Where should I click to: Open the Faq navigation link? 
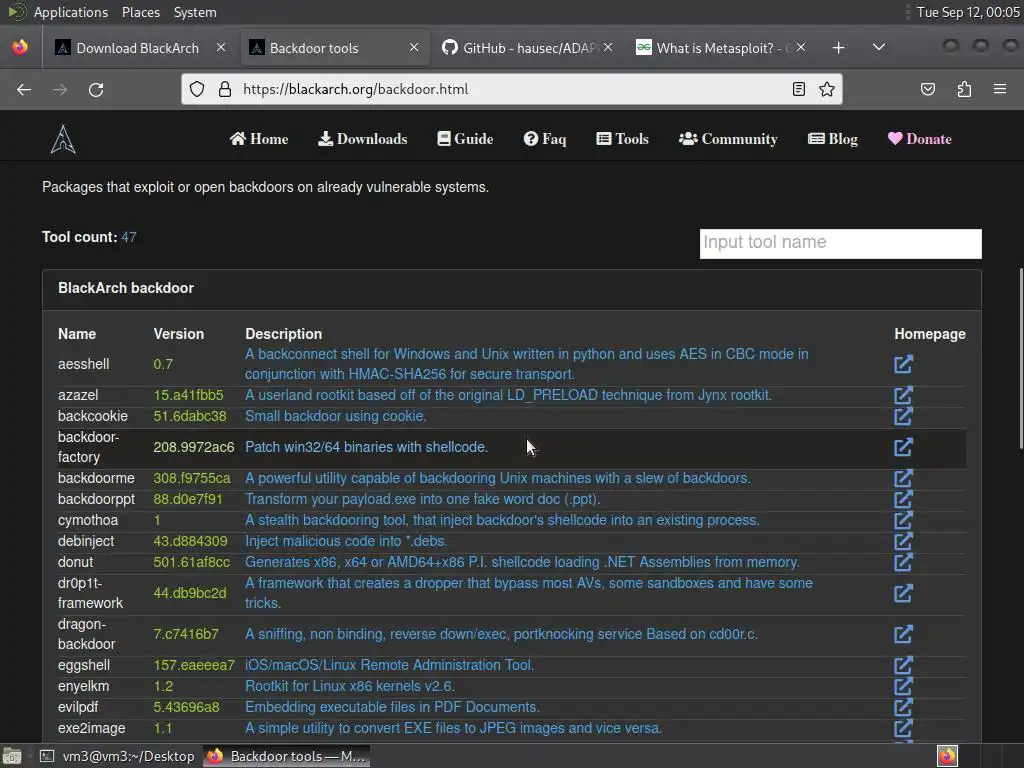(545, 139)
